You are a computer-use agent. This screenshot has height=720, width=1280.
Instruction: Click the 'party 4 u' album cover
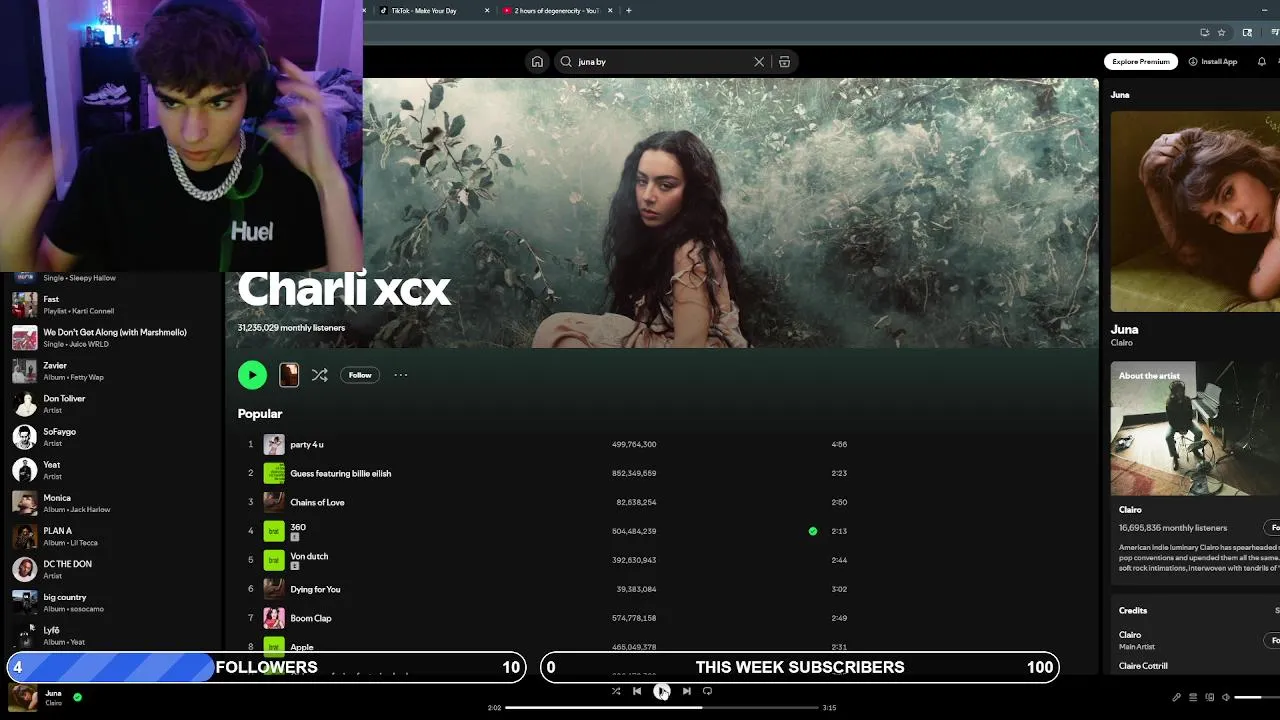pos(274,444)
